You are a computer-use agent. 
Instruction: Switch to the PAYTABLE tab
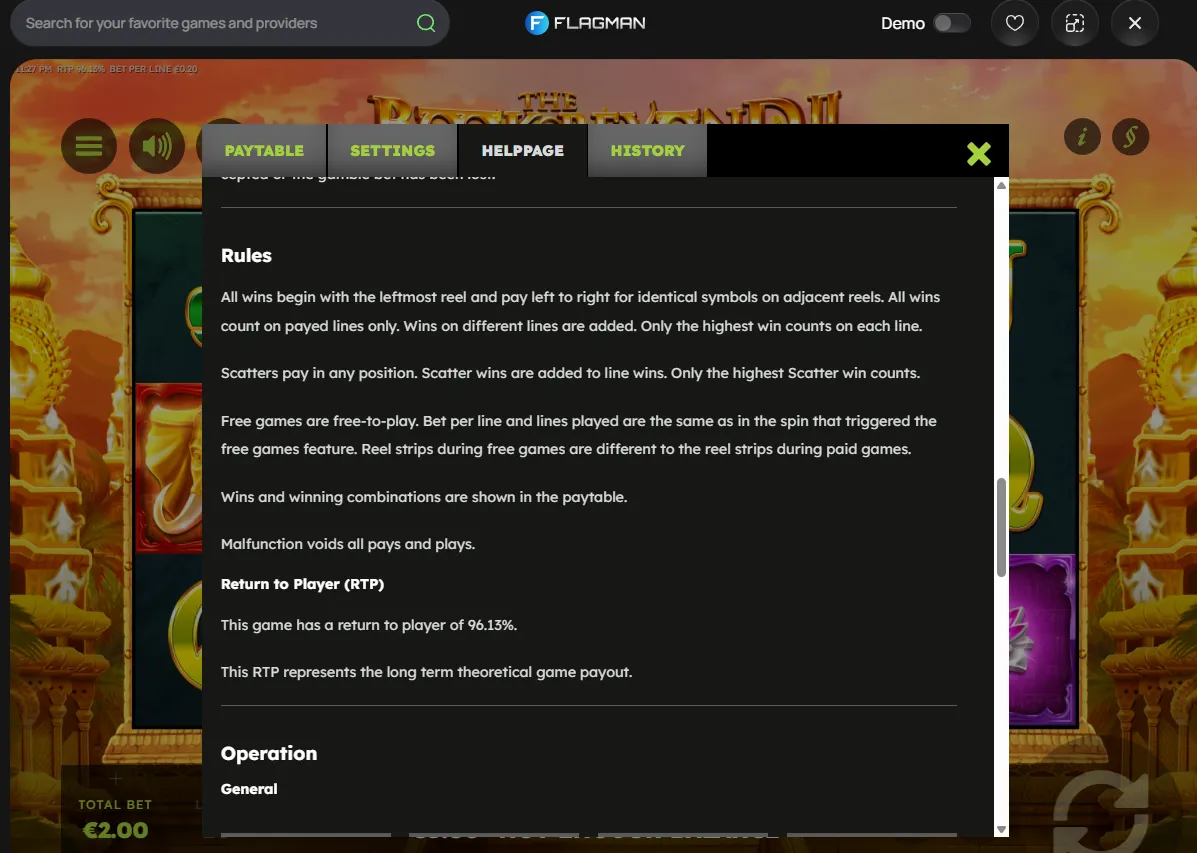264,150
